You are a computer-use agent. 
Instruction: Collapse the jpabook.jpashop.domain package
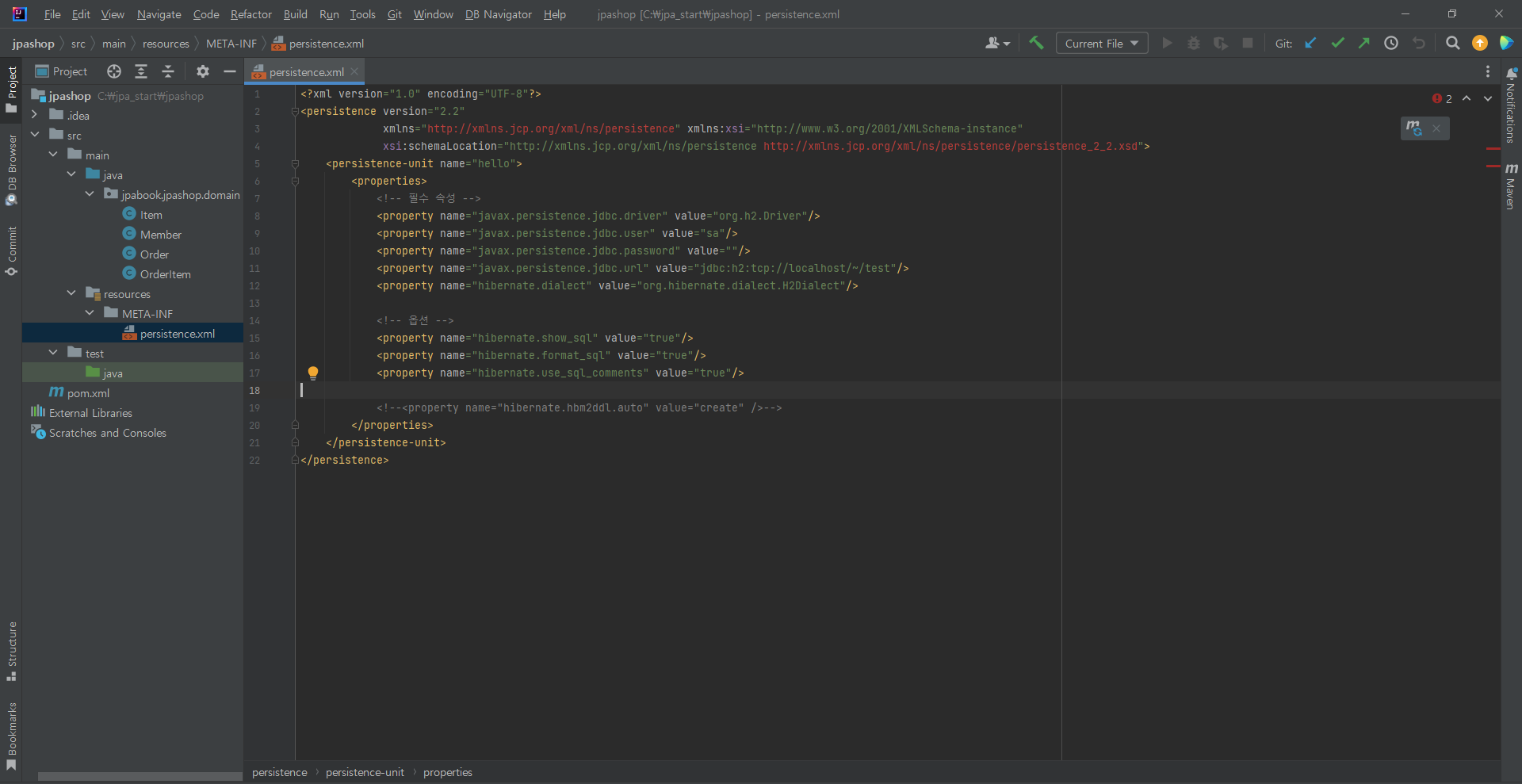(x=89, y=194)
